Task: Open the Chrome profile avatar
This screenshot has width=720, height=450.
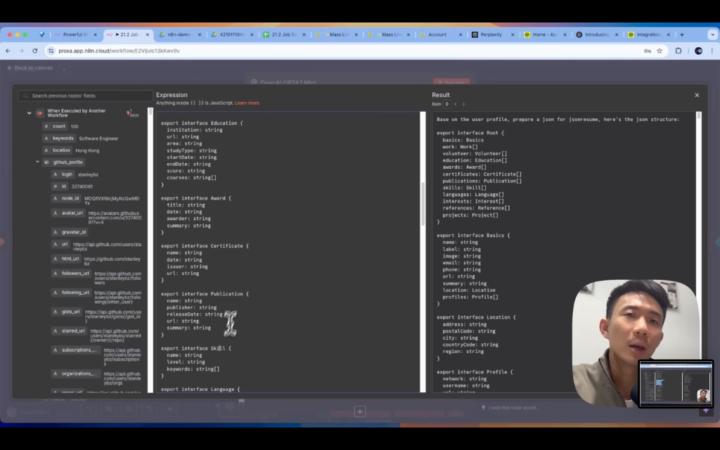Action: [x=698, y=51]
